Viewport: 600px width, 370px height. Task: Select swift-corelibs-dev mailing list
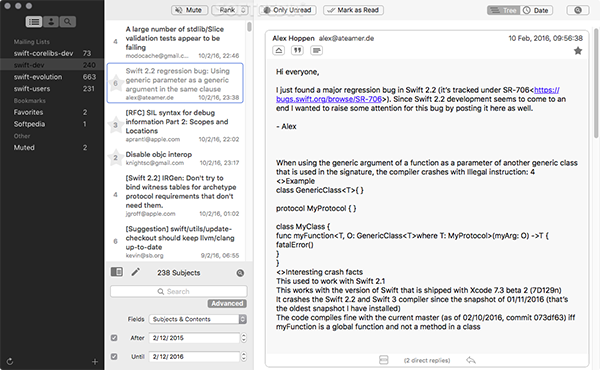click(x=52, y=53)
